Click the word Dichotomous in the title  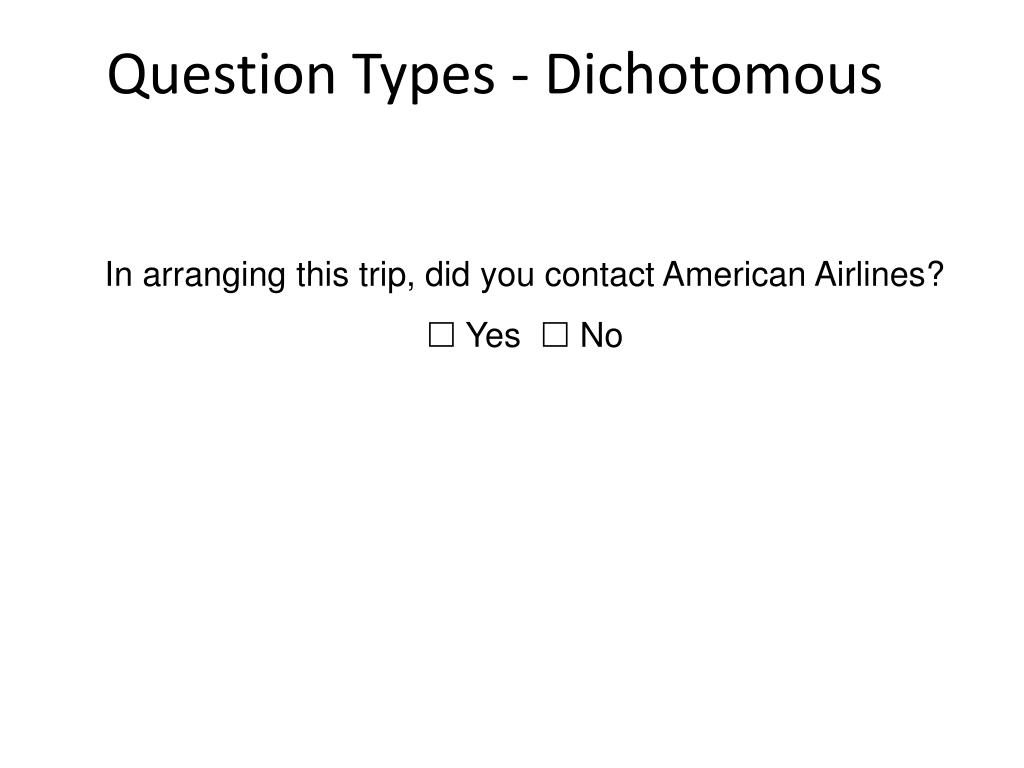point(714,74)
